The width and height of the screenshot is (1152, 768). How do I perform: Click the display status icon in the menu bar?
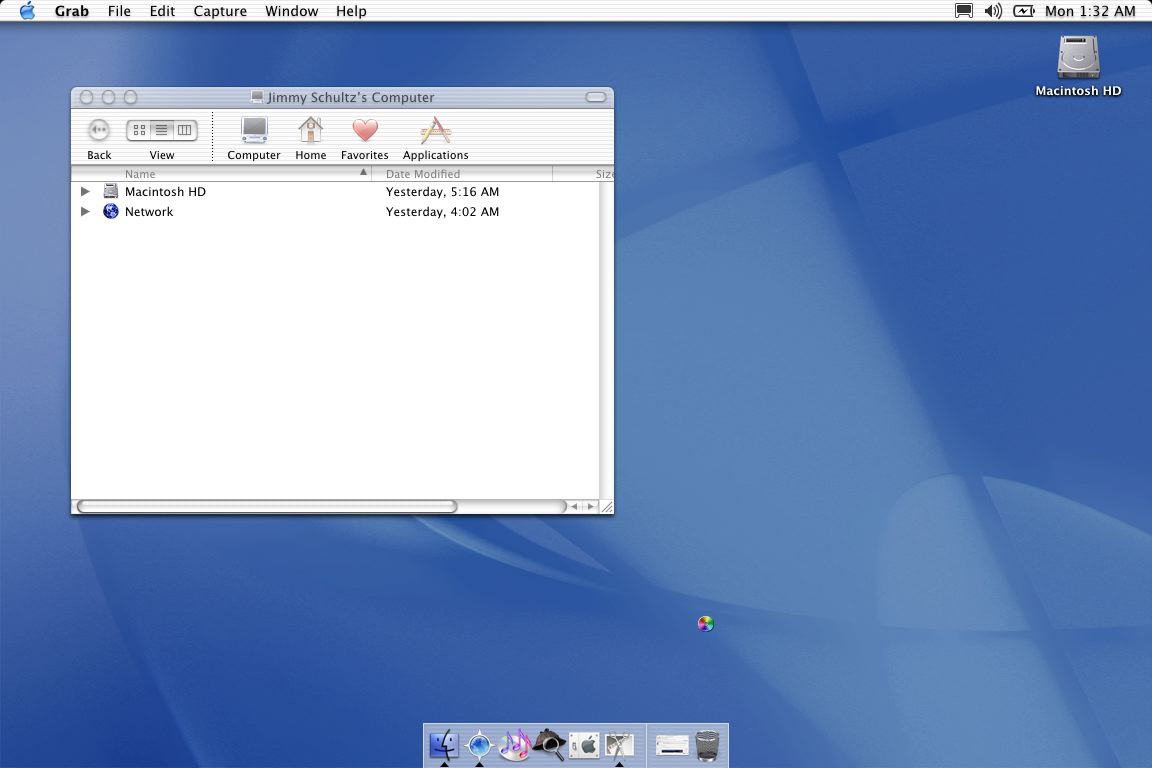click(964, 11)
